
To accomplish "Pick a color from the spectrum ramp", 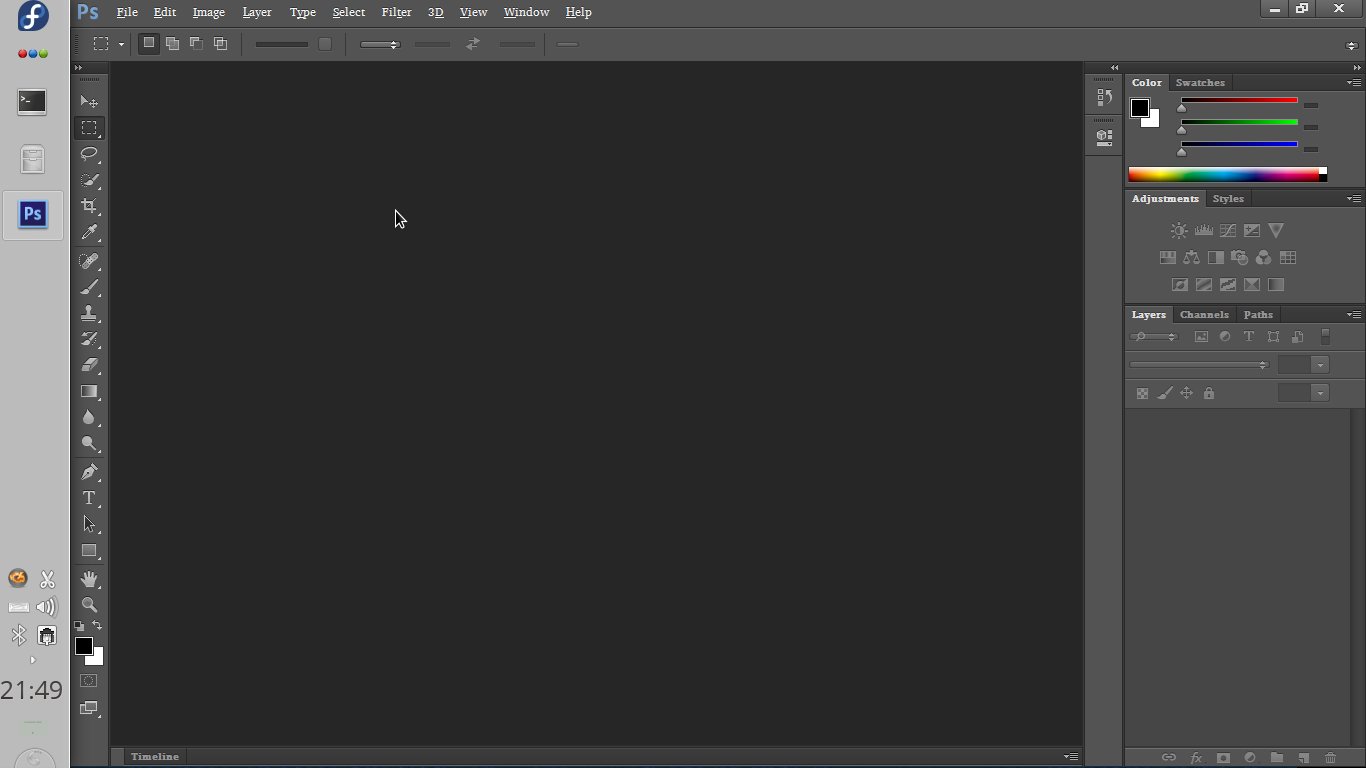I will [1227, 175].
